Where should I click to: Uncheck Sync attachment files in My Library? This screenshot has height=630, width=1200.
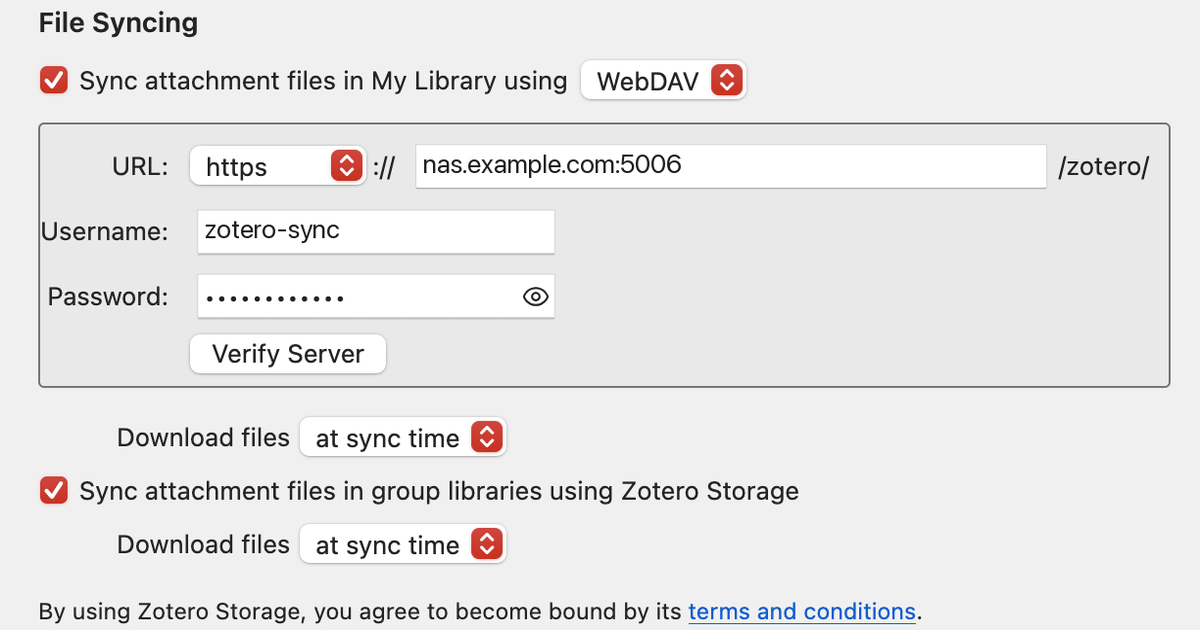pyautogui.click(x=54, y=80)
